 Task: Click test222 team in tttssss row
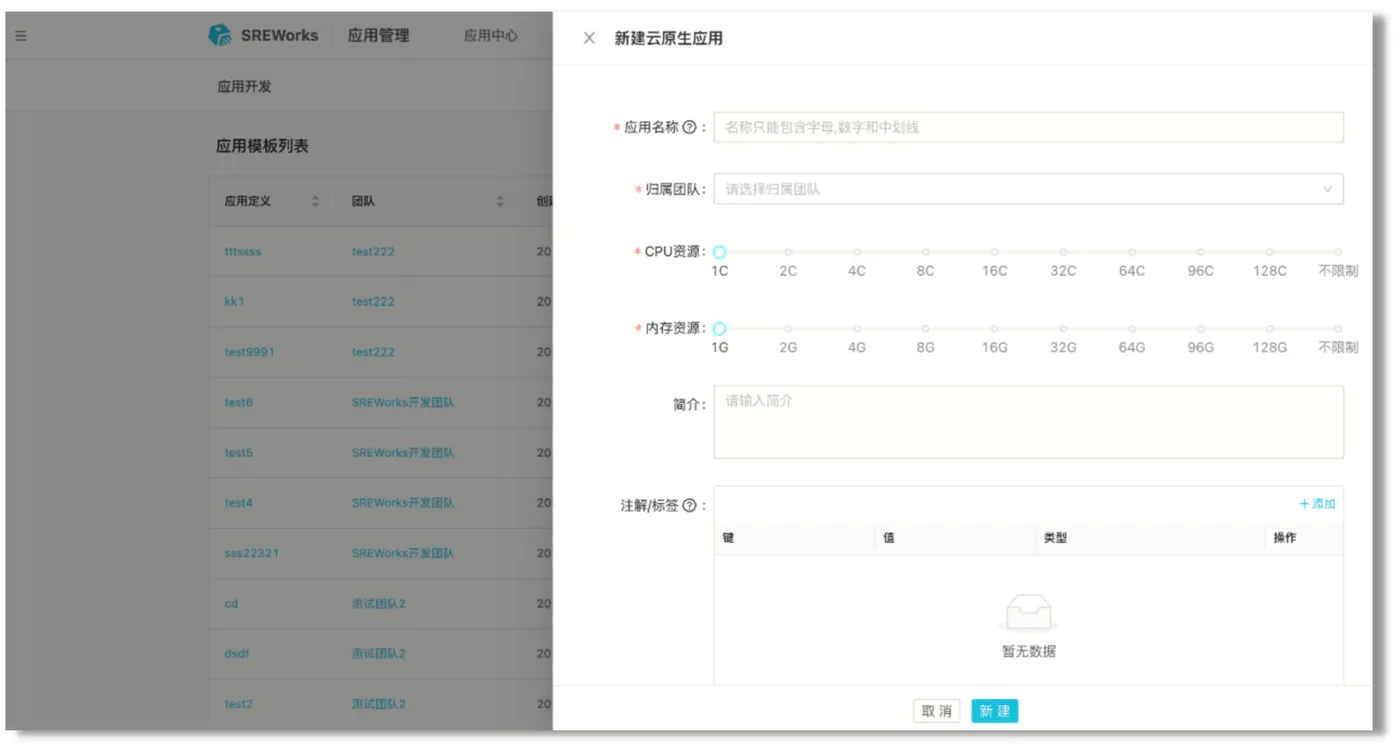(373, 252)
